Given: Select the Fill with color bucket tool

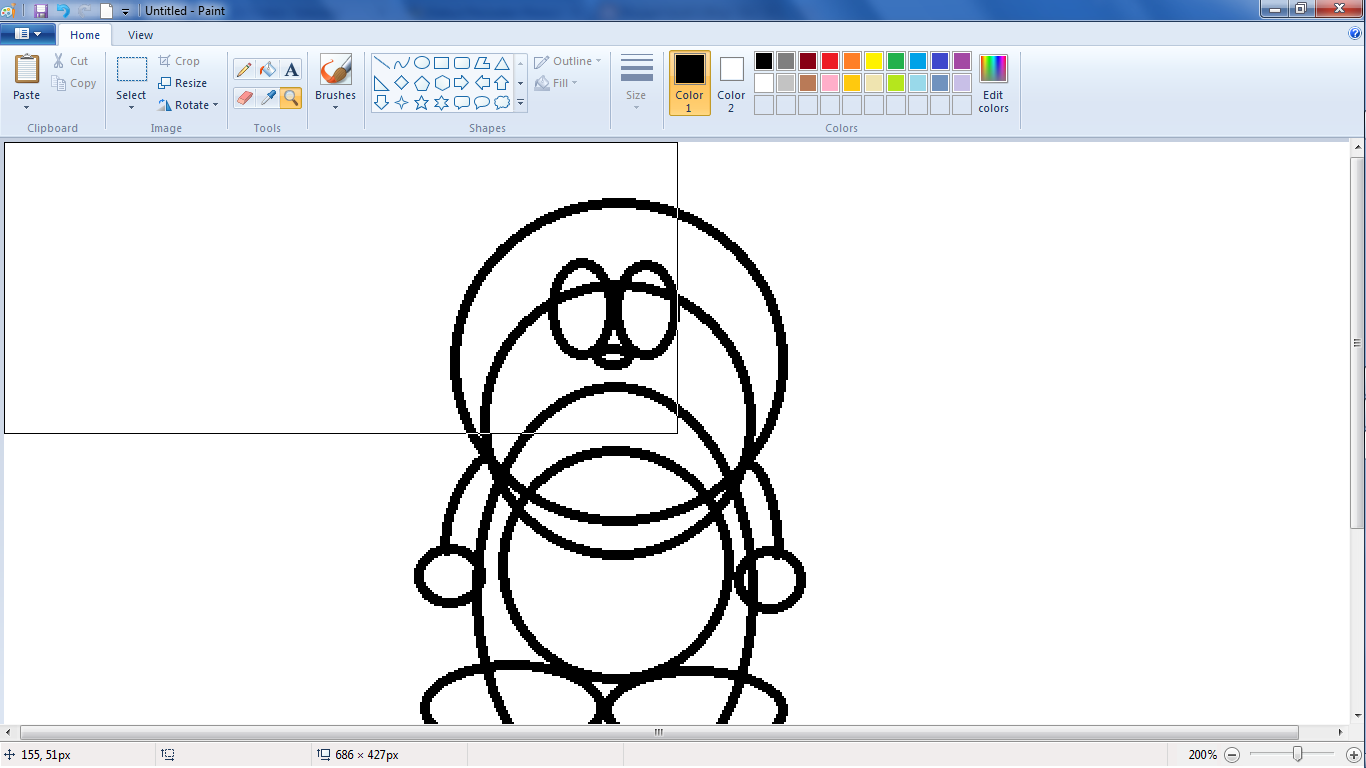Looking at the screenshot, I should (x=267, y=69).
